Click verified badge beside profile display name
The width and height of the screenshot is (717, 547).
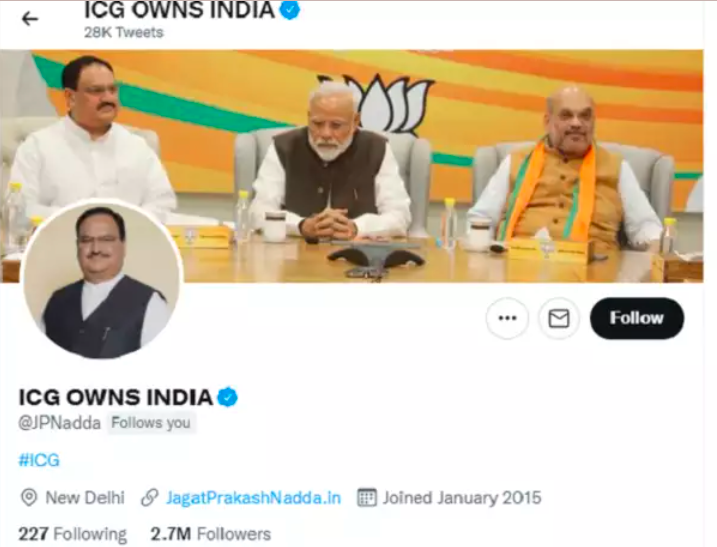point(227,397)
